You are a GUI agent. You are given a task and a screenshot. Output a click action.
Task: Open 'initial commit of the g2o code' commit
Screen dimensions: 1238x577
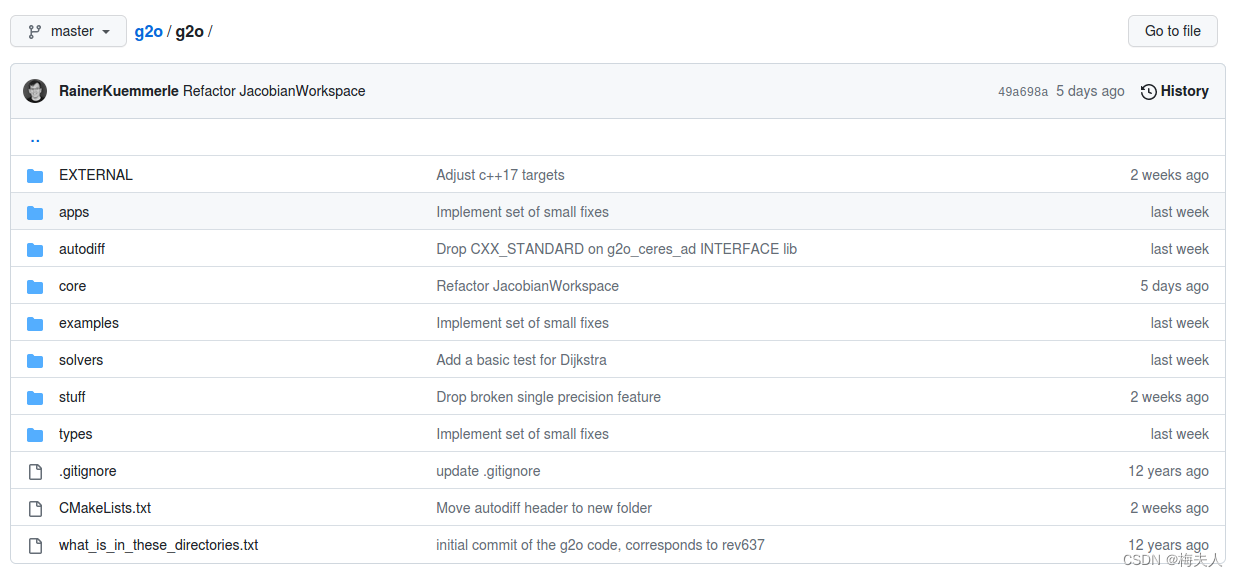[x=600, y=545]
